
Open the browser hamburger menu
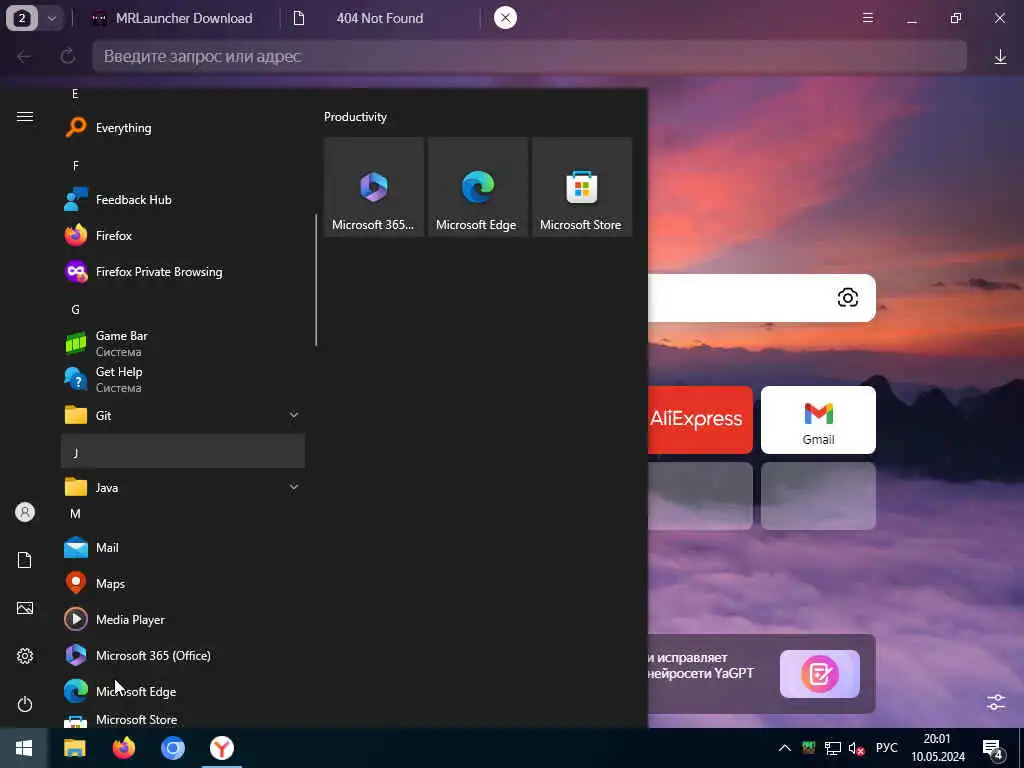coord(868,18)
